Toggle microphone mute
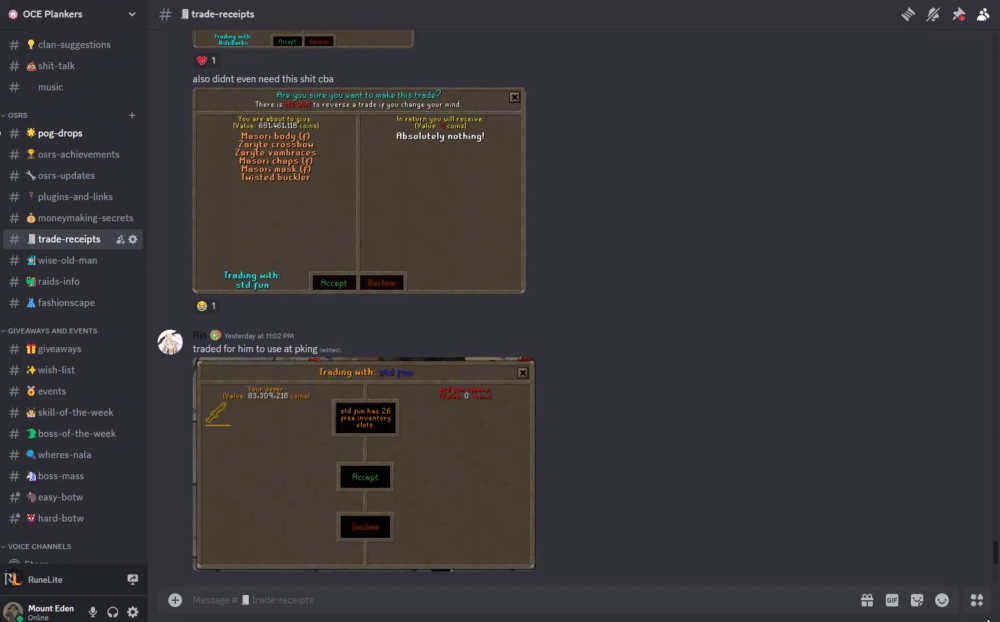 tap(93, 612)
